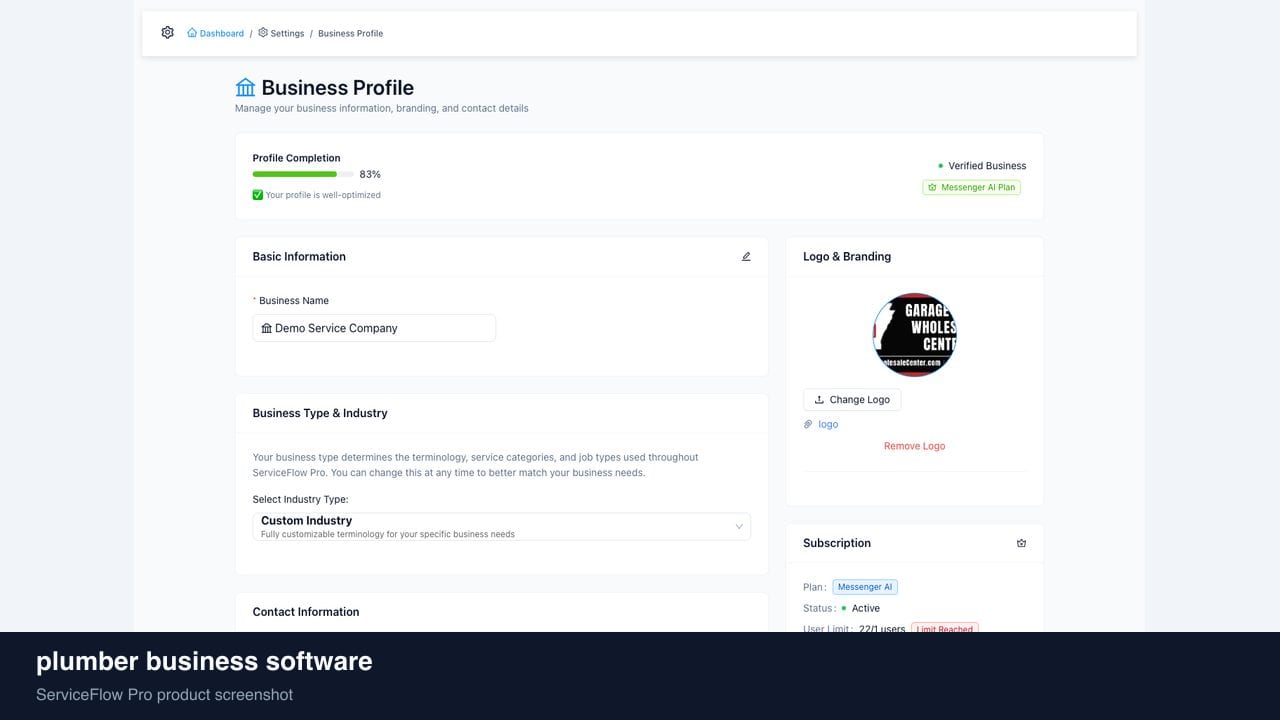Image resolution: width=1280 pixels, height=720 pixels.
Task: Click the bank icon beside the page title
Action: pyautogui.click(x=245, y=88)
